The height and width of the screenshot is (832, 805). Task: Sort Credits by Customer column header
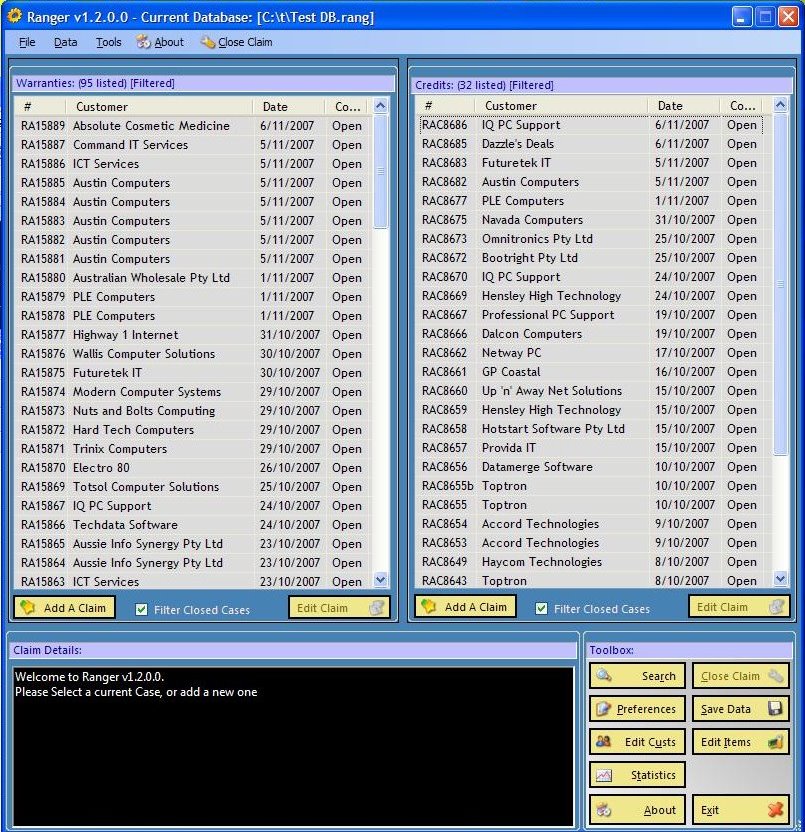(511, 105)
